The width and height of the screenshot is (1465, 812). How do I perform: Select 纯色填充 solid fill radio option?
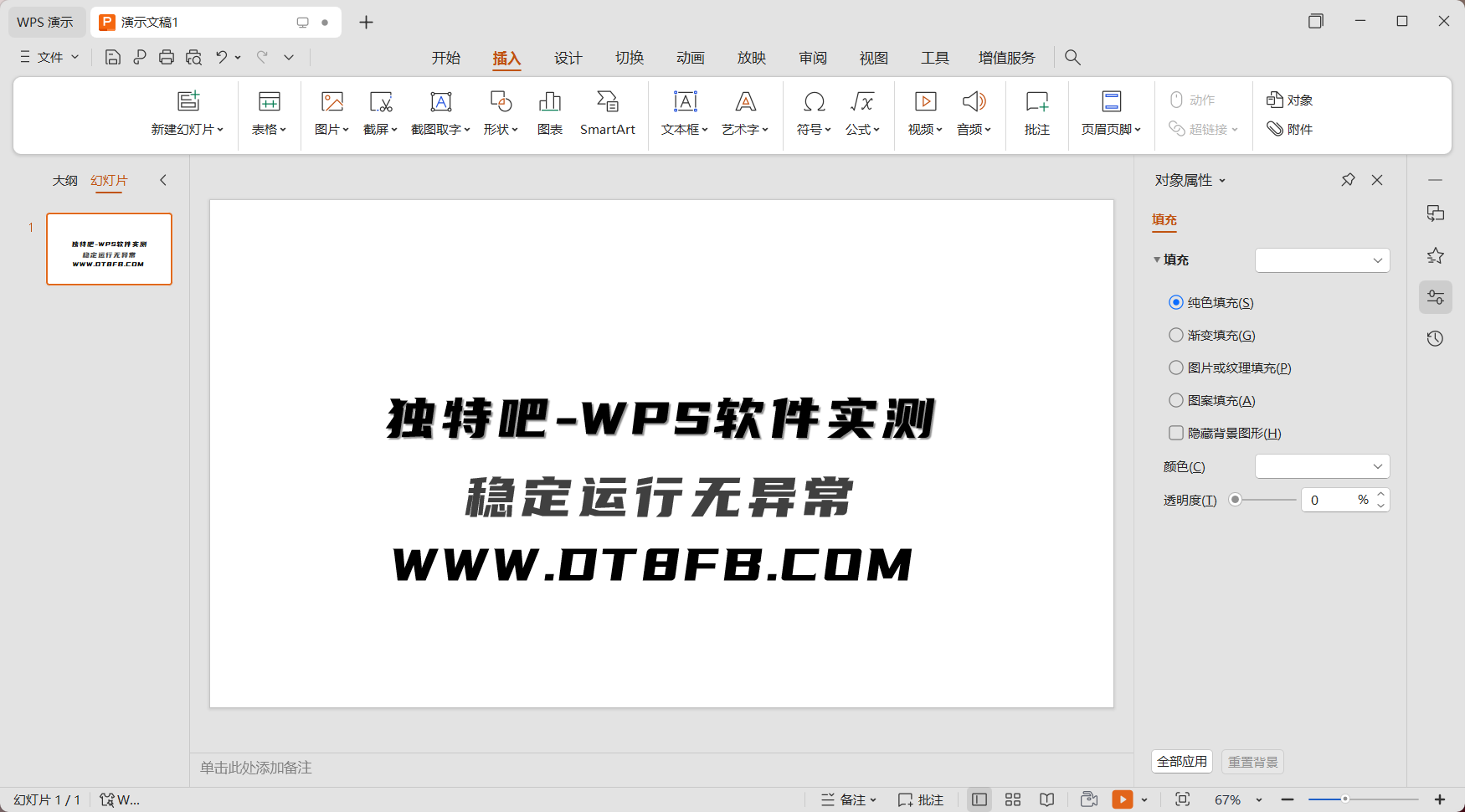[x=1176, y=302]
